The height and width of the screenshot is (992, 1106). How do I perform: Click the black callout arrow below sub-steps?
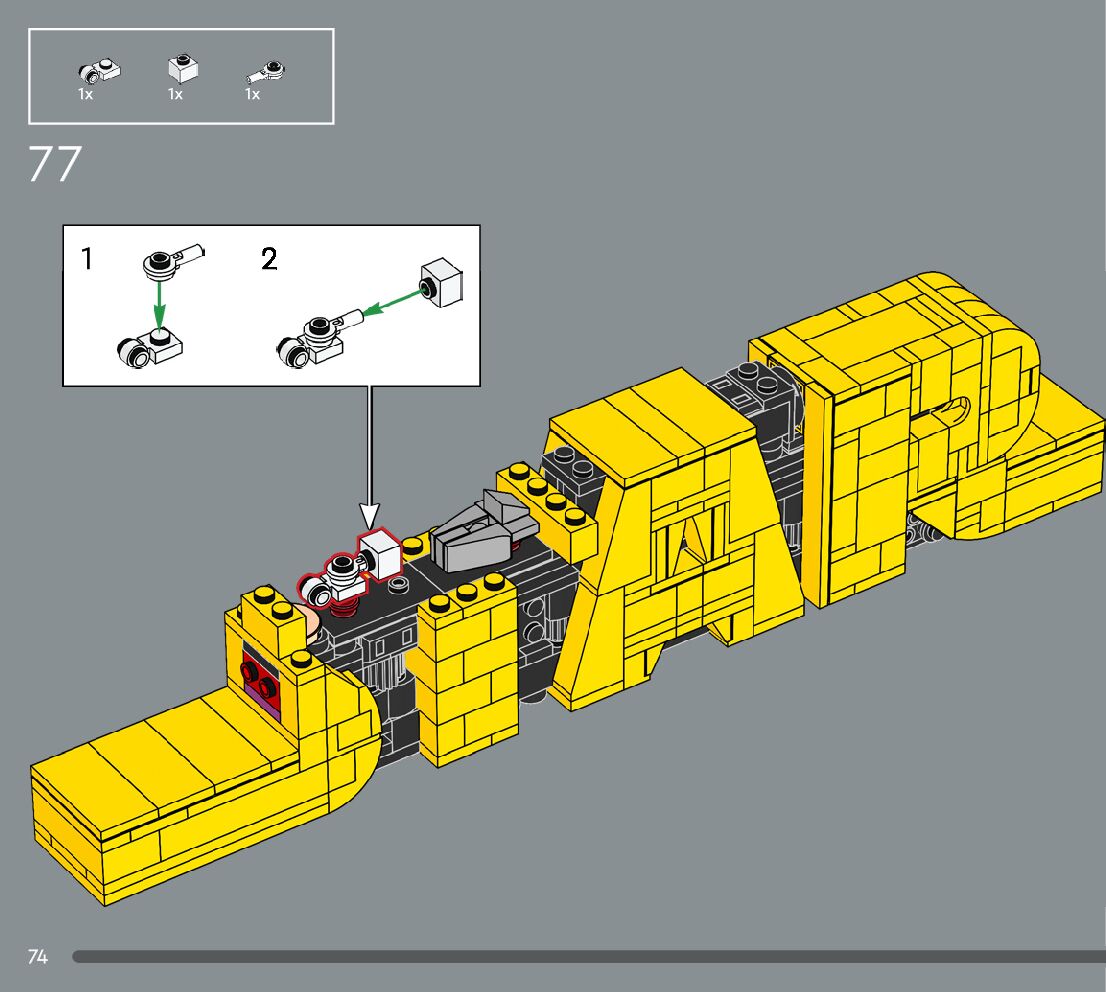coord(370,455)
